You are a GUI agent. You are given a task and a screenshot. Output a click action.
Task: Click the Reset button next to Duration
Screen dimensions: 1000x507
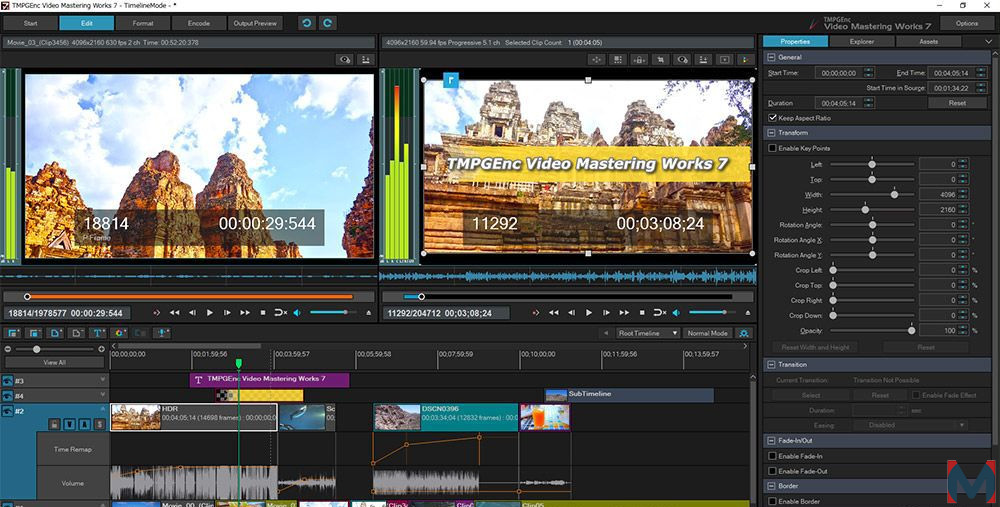[x=957, y=103]
